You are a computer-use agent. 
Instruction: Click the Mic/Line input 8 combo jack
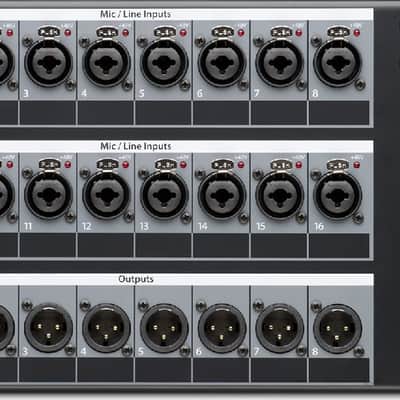[338, 63]
